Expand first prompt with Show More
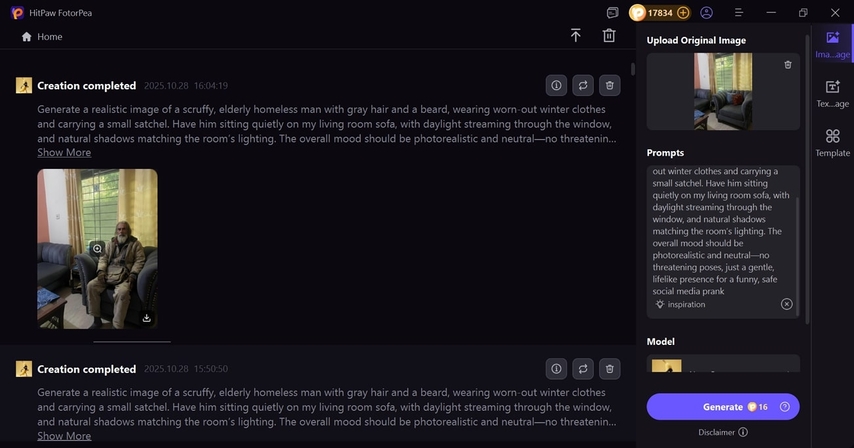Viewport: 854px width, 448px height. click(64, 153)
